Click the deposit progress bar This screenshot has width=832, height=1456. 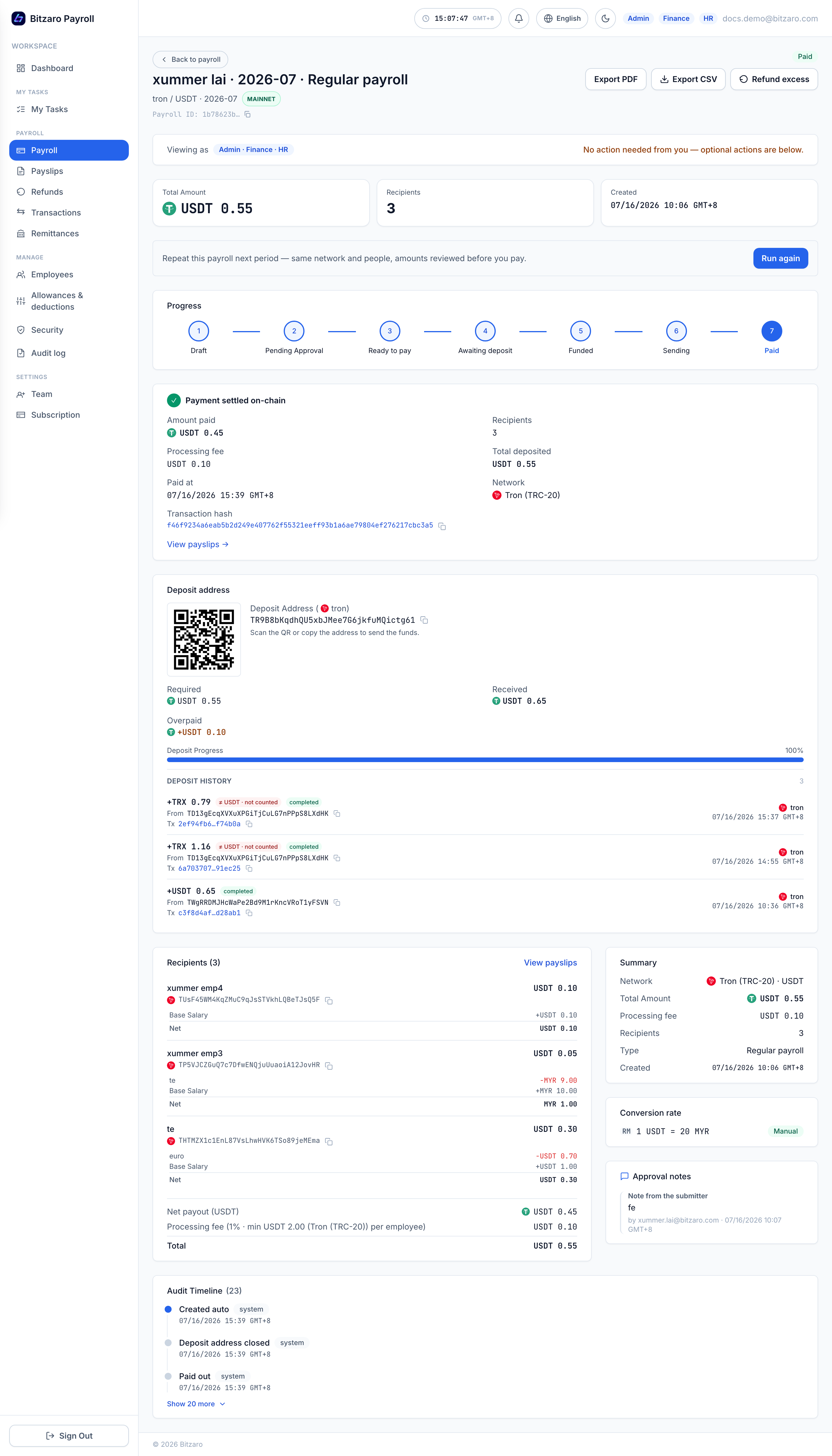pyautogui.click(x=485, y=760)
